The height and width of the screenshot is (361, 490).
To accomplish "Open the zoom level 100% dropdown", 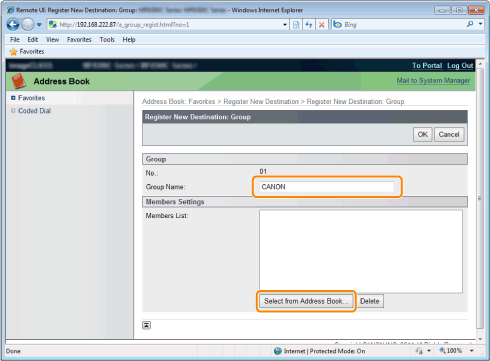I will [x=472, y=351].
